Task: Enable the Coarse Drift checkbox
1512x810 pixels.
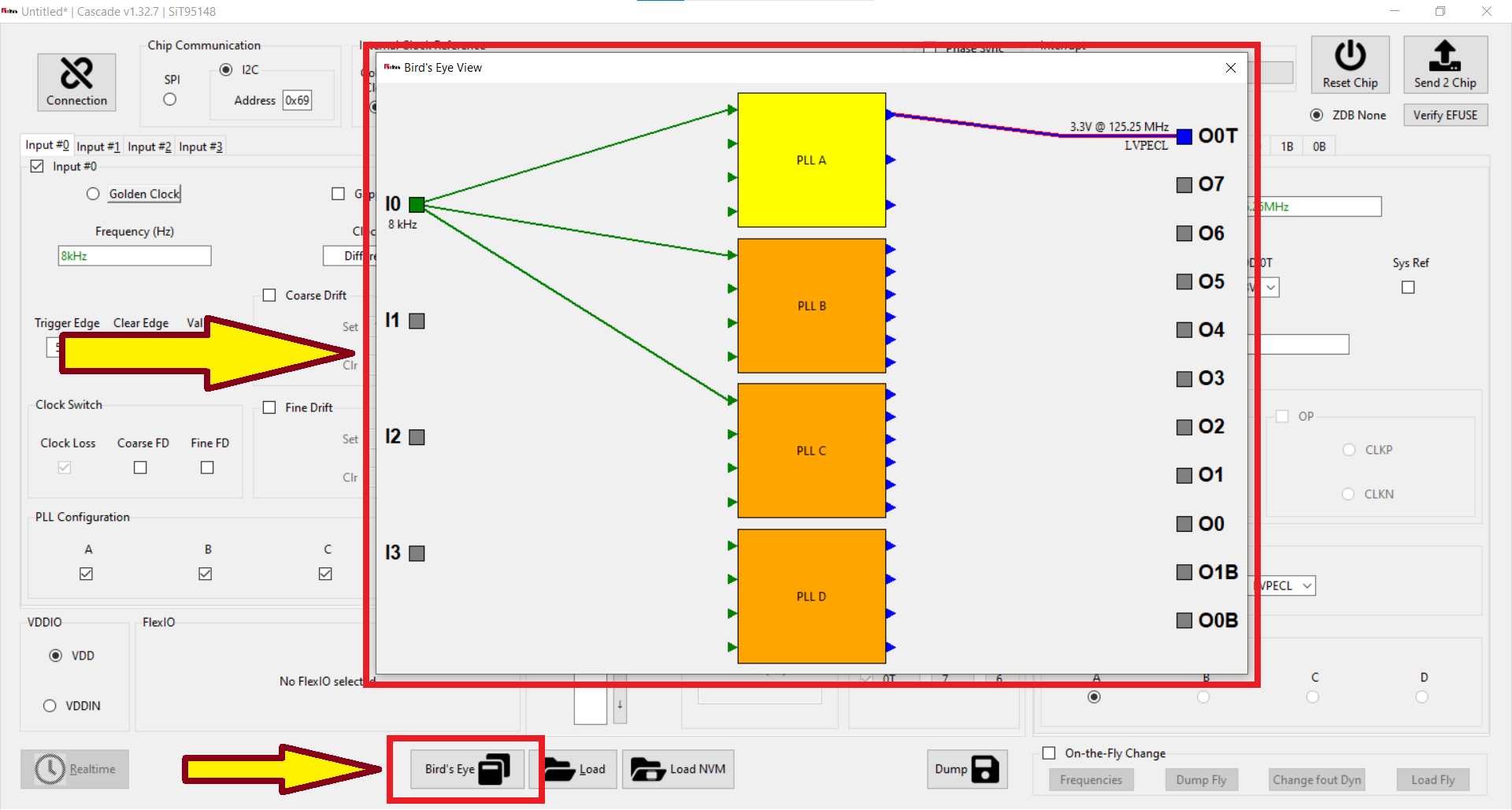Action: pos(269,295)
